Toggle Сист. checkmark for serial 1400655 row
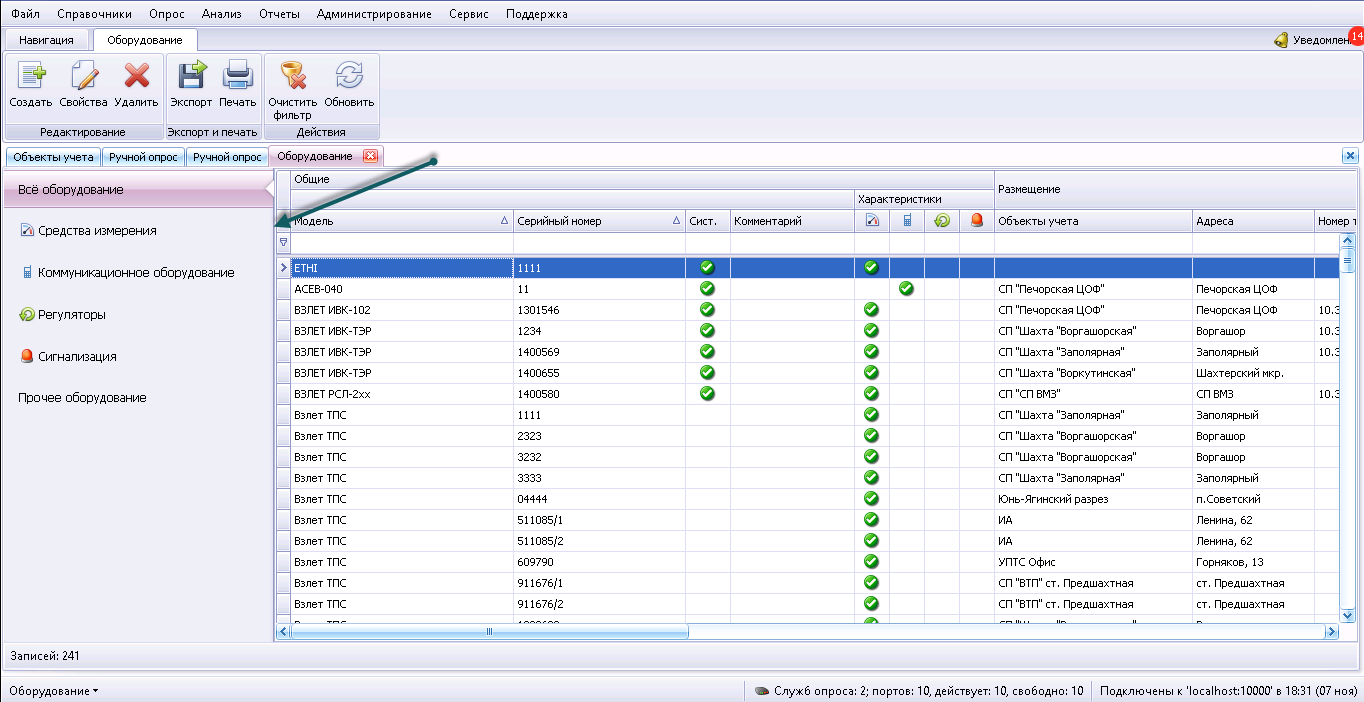Image resolution: width=1364 pixels, height=702 pixels. coord(707,372)
